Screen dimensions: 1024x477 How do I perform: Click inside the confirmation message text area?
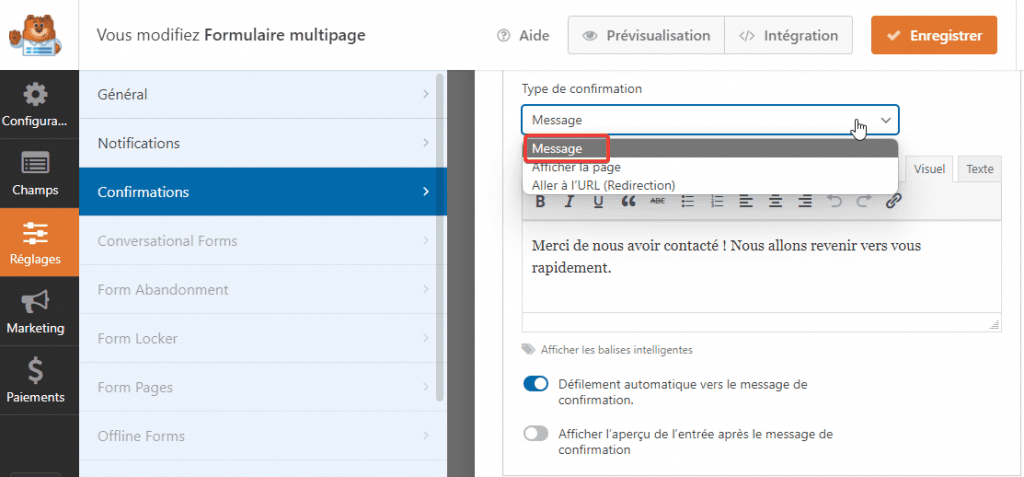(761, 267)
